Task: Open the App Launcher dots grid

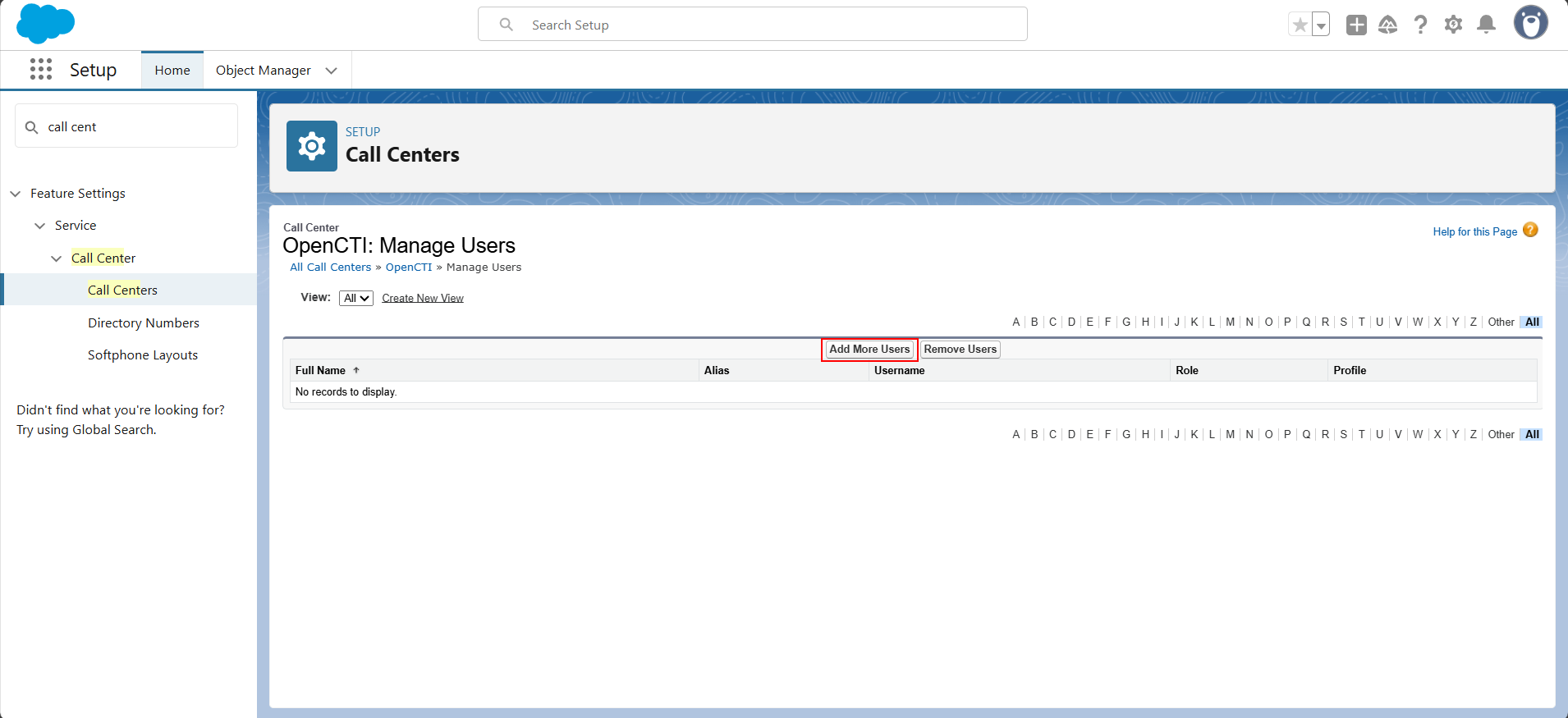Action: click(x=41, y=69)
